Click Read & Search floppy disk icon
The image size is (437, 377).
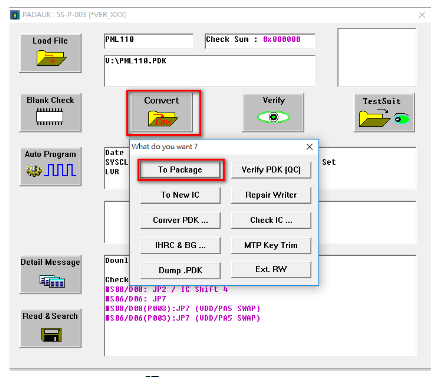pyautogui.click(x=51, y=335)
